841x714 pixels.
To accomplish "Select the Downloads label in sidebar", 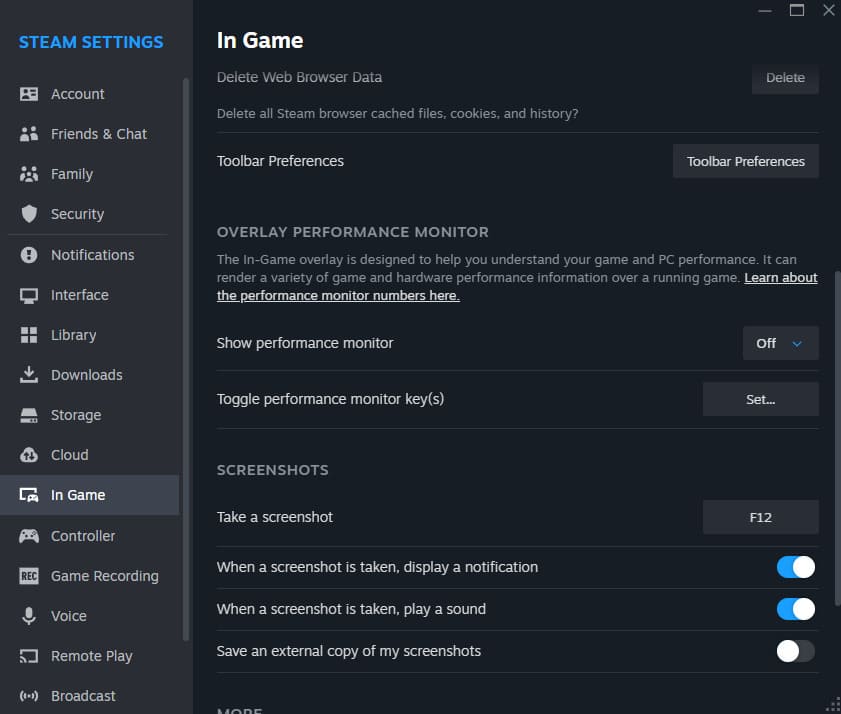I will (x=86, y=375).
